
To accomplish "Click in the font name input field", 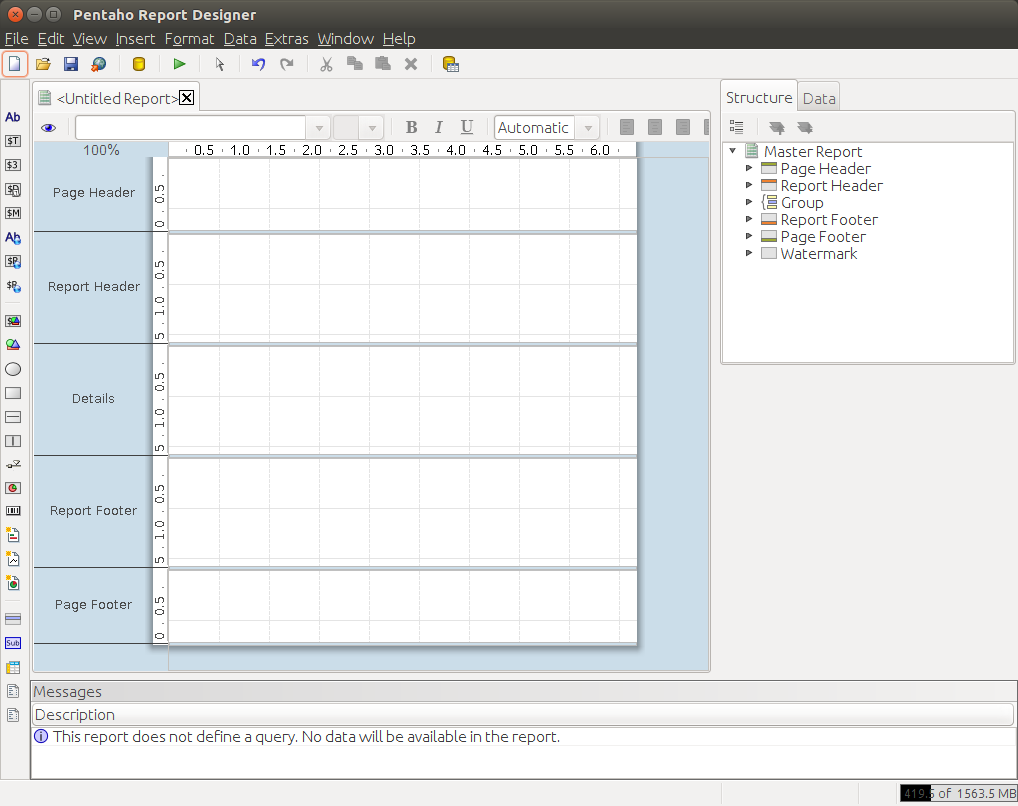I will point(190,128).
